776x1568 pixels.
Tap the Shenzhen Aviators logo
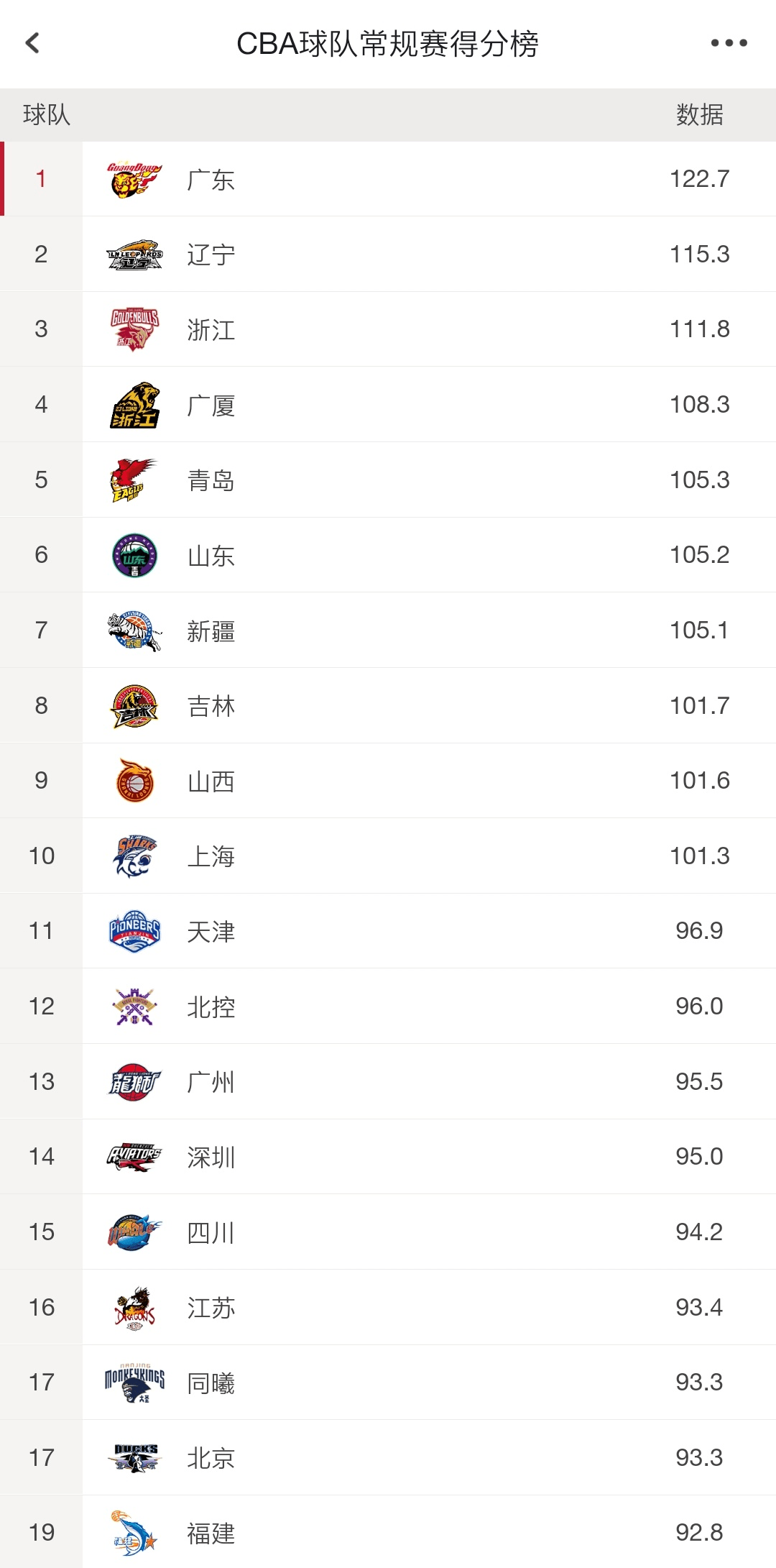point(134,1157)
